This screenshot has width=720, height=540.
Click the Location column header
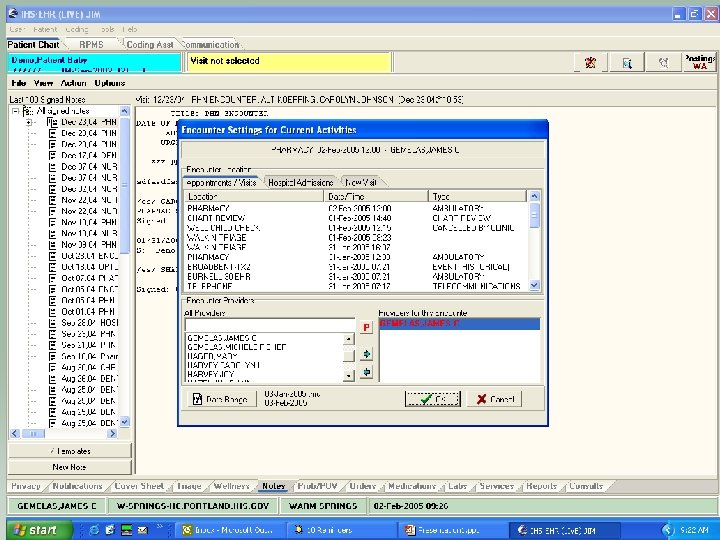(x=254, y=197)
